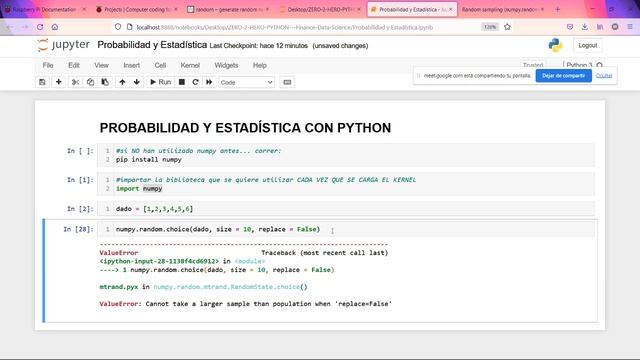Open the Help menu
The width and height of the screenshot is (640, 360).
coord(260,65)
